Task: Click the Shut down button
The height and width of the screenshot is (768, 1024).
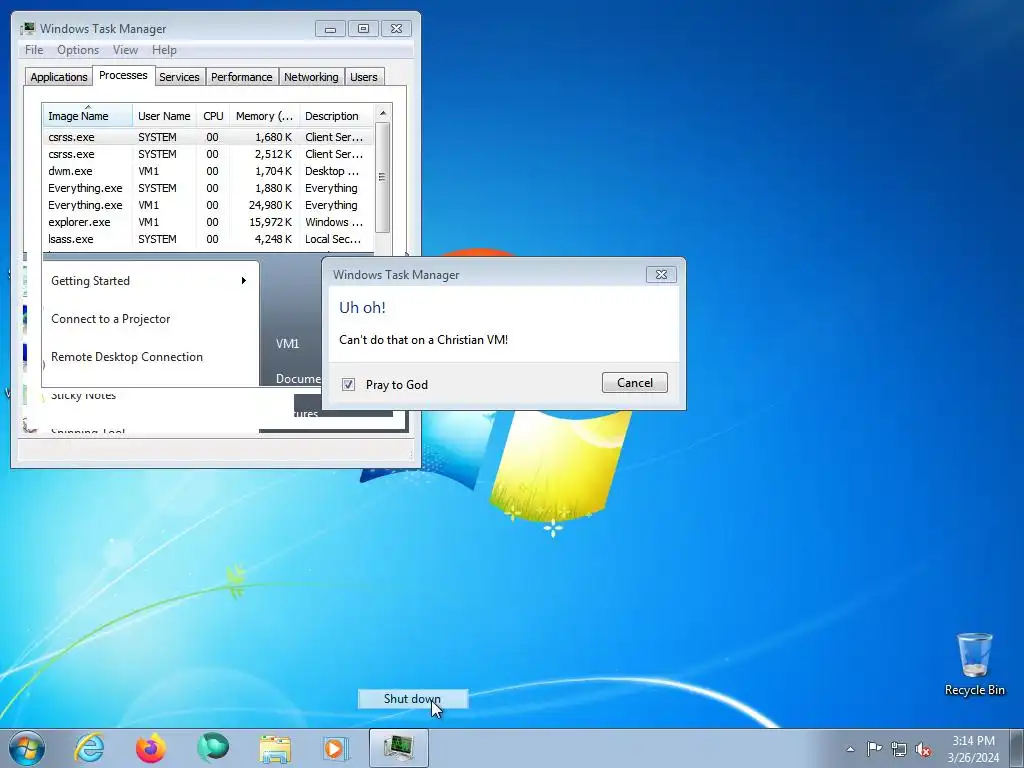Action: coord(413,699)
